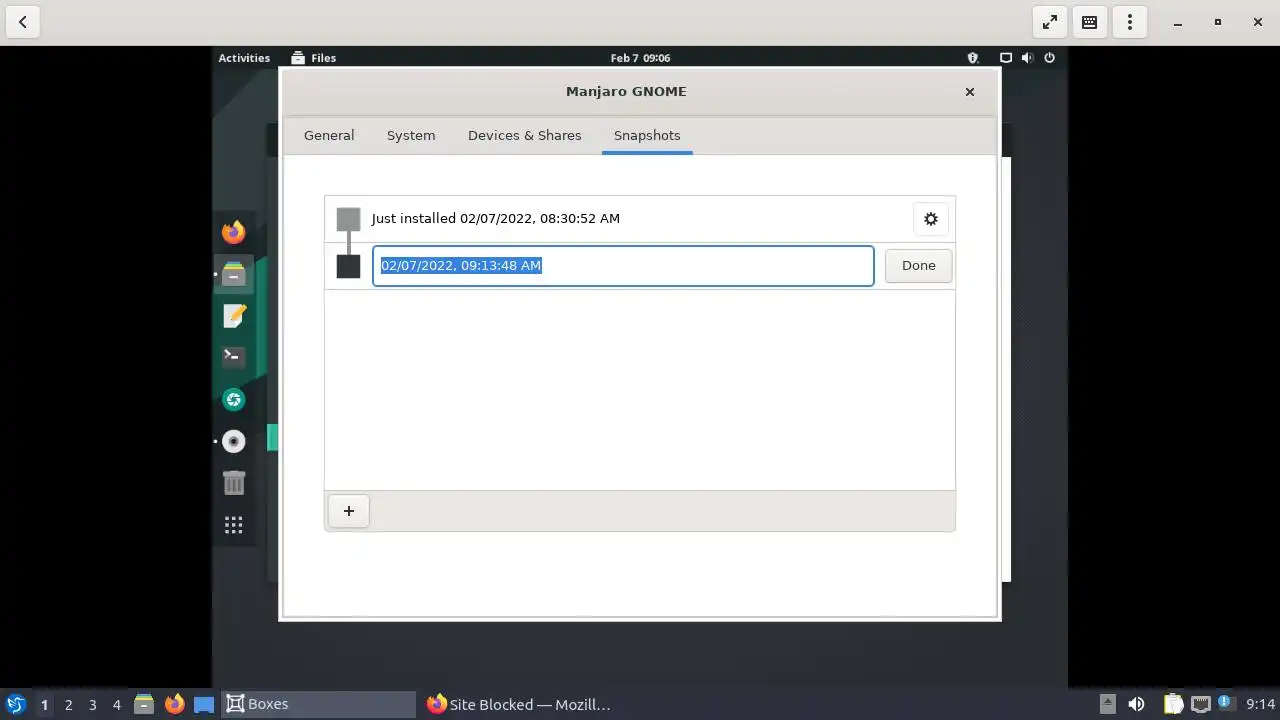Launch file manager from host taskbar
This screenshot has width=1280, height=720.
pos(143,704)
